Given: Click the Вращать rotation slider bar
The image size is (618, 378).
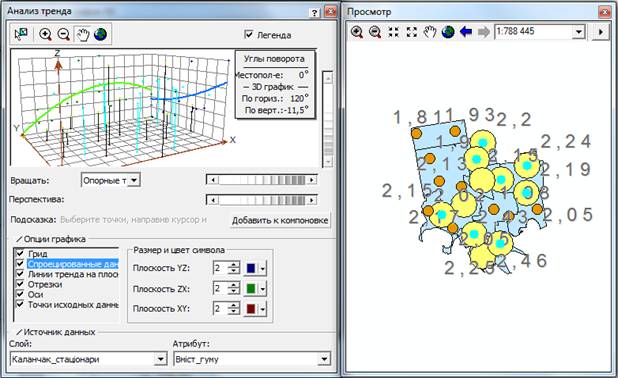Looking at the screenshot, I should tap(262, 180).
